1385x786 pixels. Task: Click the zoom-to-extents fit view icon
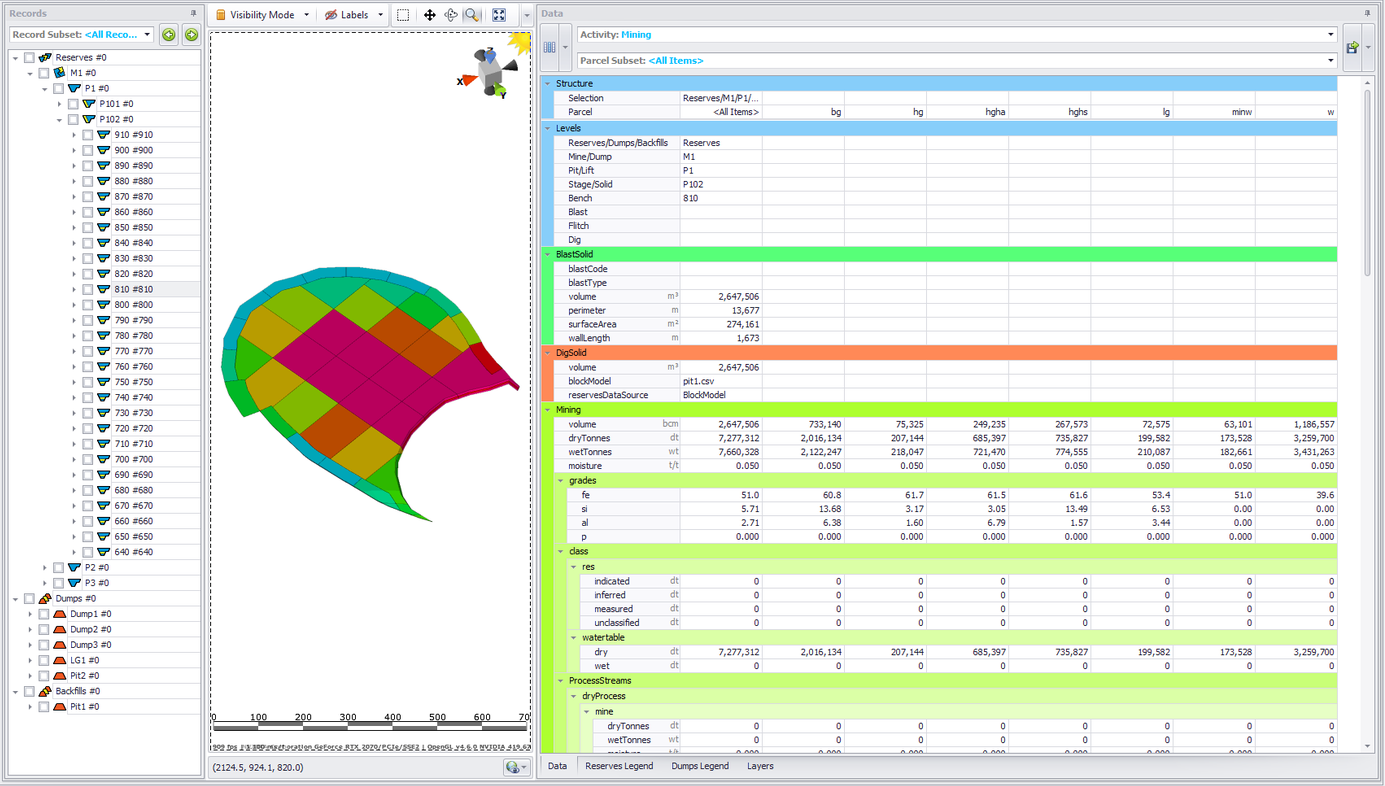(x=499, y=15)
